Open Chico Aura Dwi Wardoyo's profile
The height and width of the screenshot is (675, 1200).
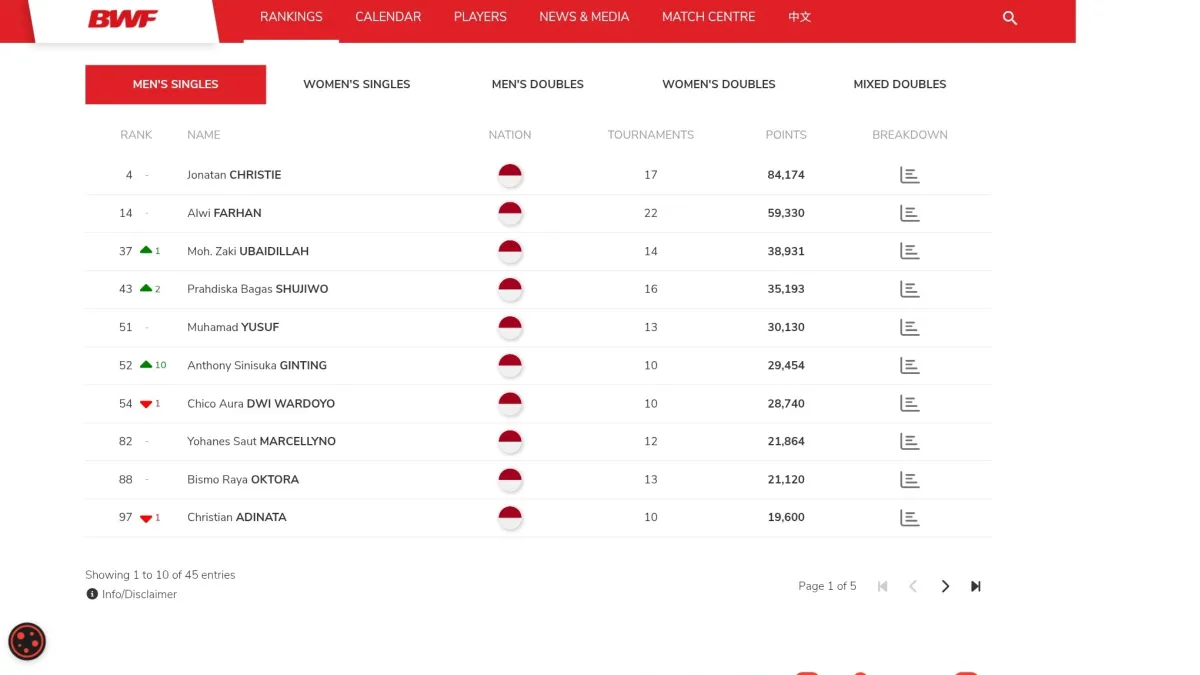pos(261,403)
